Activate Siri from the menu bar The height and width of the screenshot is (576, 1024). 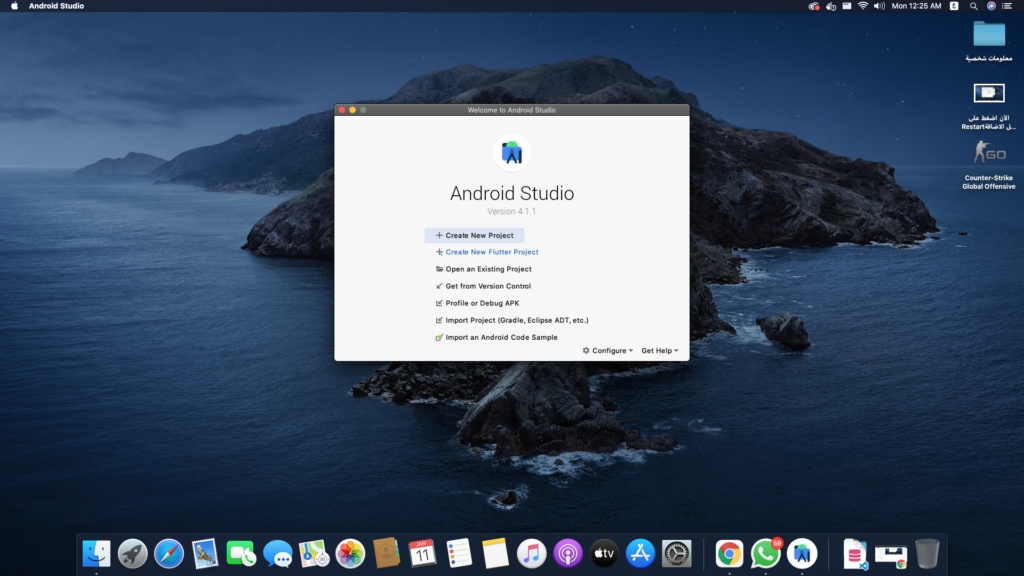tap(991, 6)
